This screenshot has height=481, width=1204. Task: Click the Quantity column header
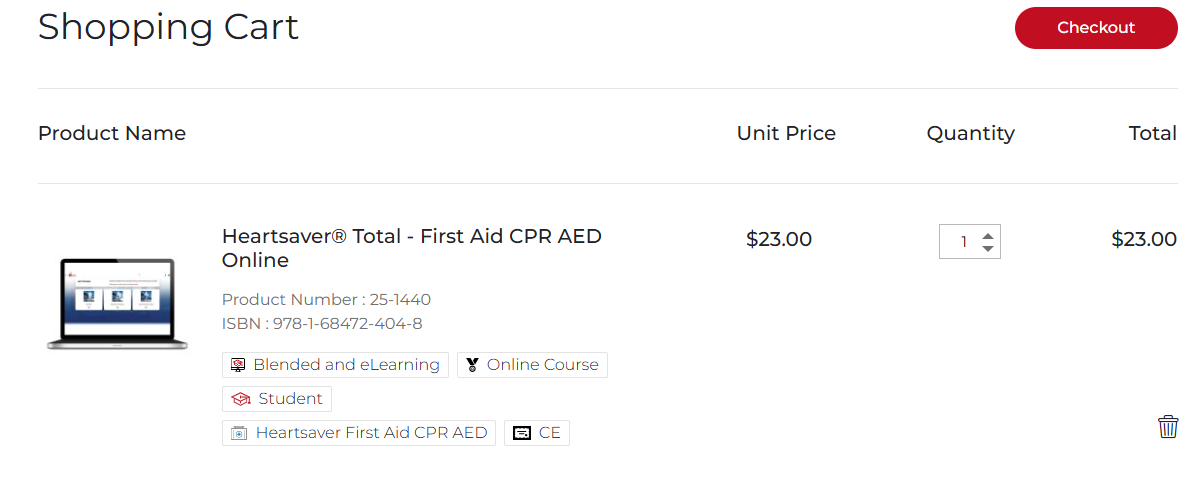(970, 133)
